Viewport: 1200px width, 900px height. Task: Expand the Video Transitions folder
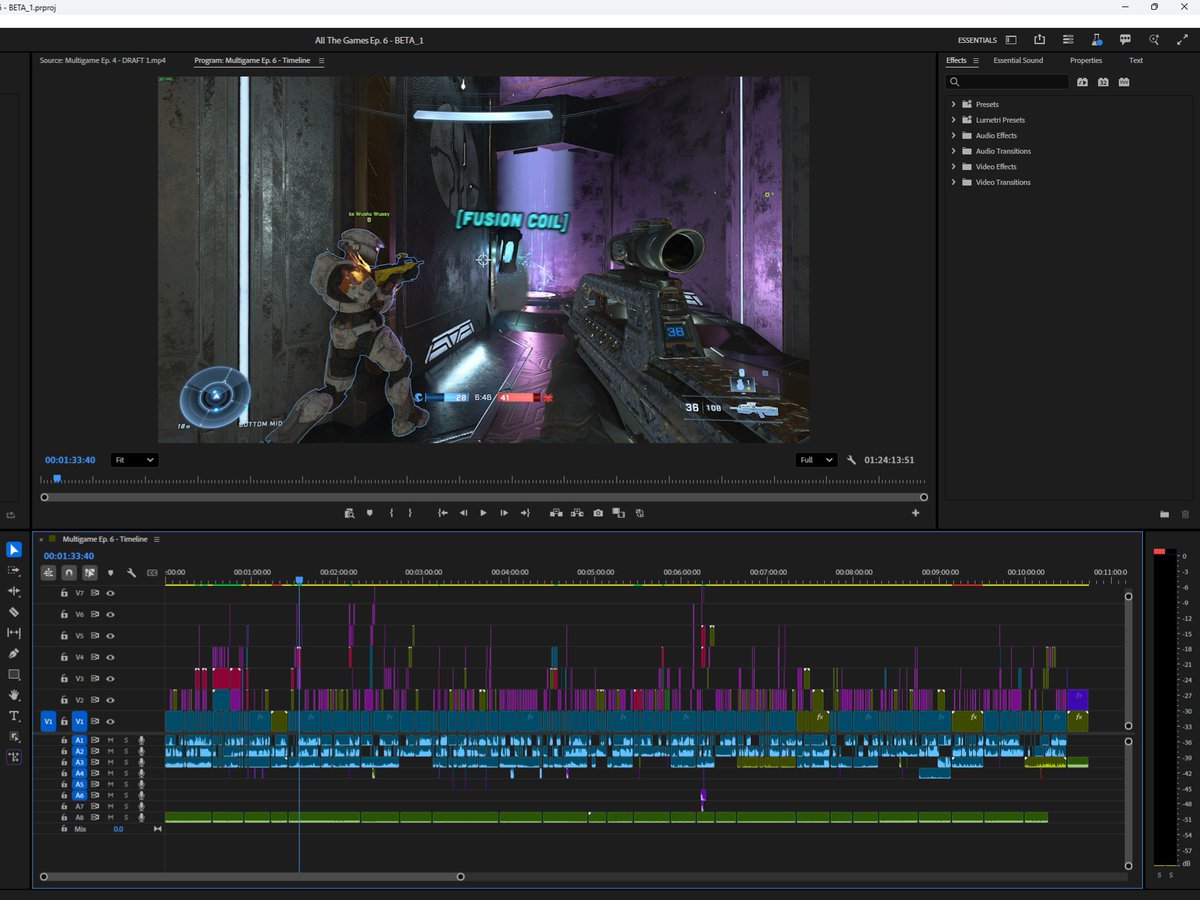tap(954, 182)
